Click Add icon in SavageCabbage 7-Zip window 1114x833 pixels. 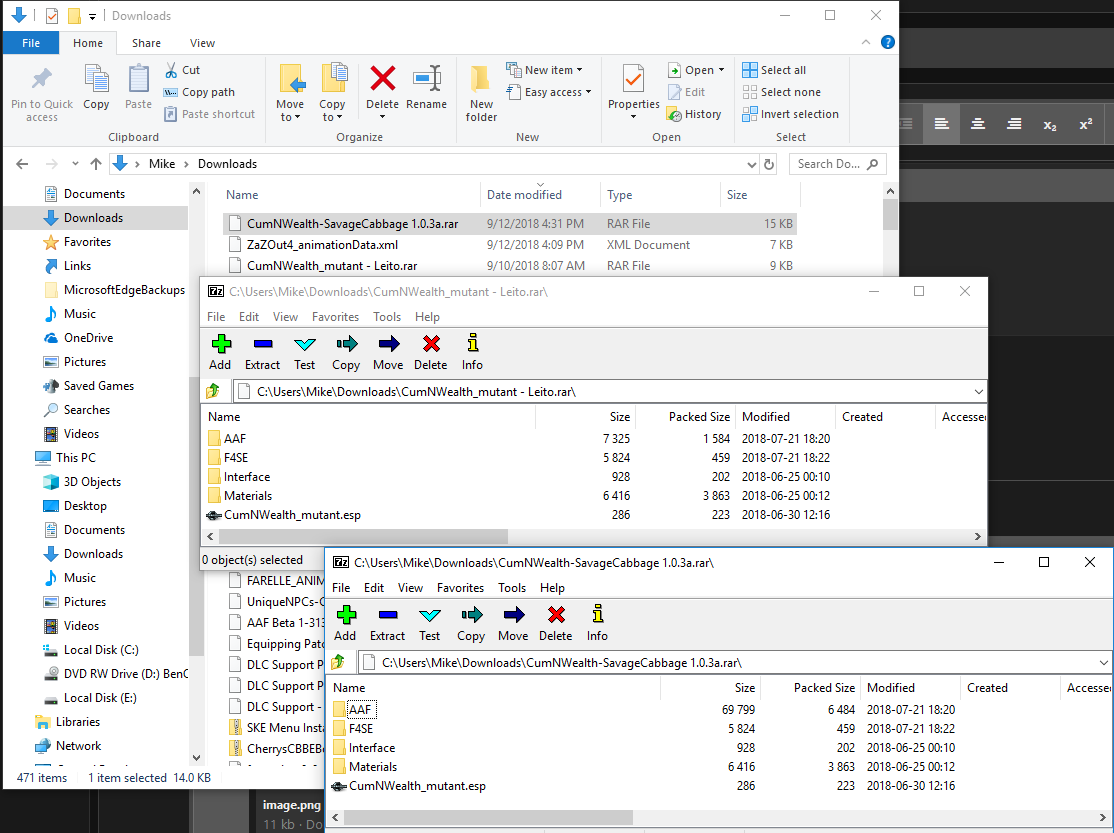coord(346,615)
